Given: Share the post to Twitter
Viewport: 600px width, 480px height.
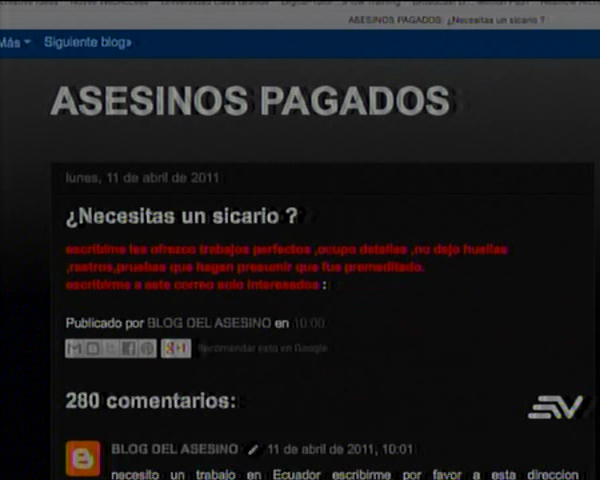Looking at the screenshot, I should pos(110,348).
